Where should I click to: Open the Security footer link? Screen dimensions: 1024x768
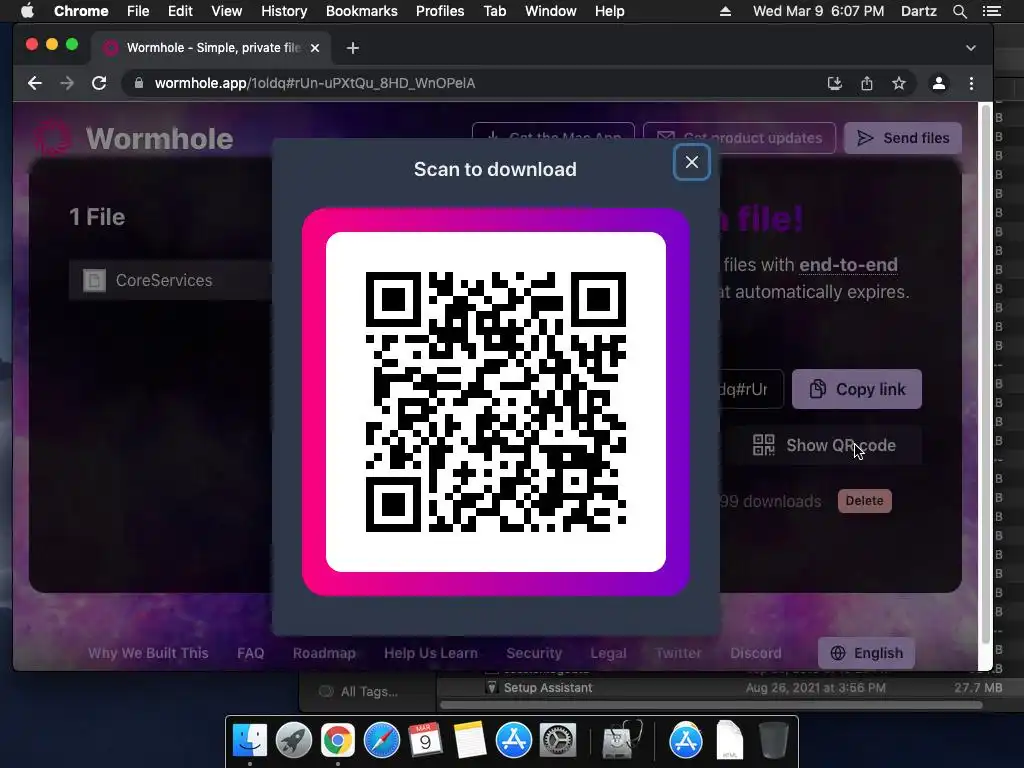coord(534,653)
